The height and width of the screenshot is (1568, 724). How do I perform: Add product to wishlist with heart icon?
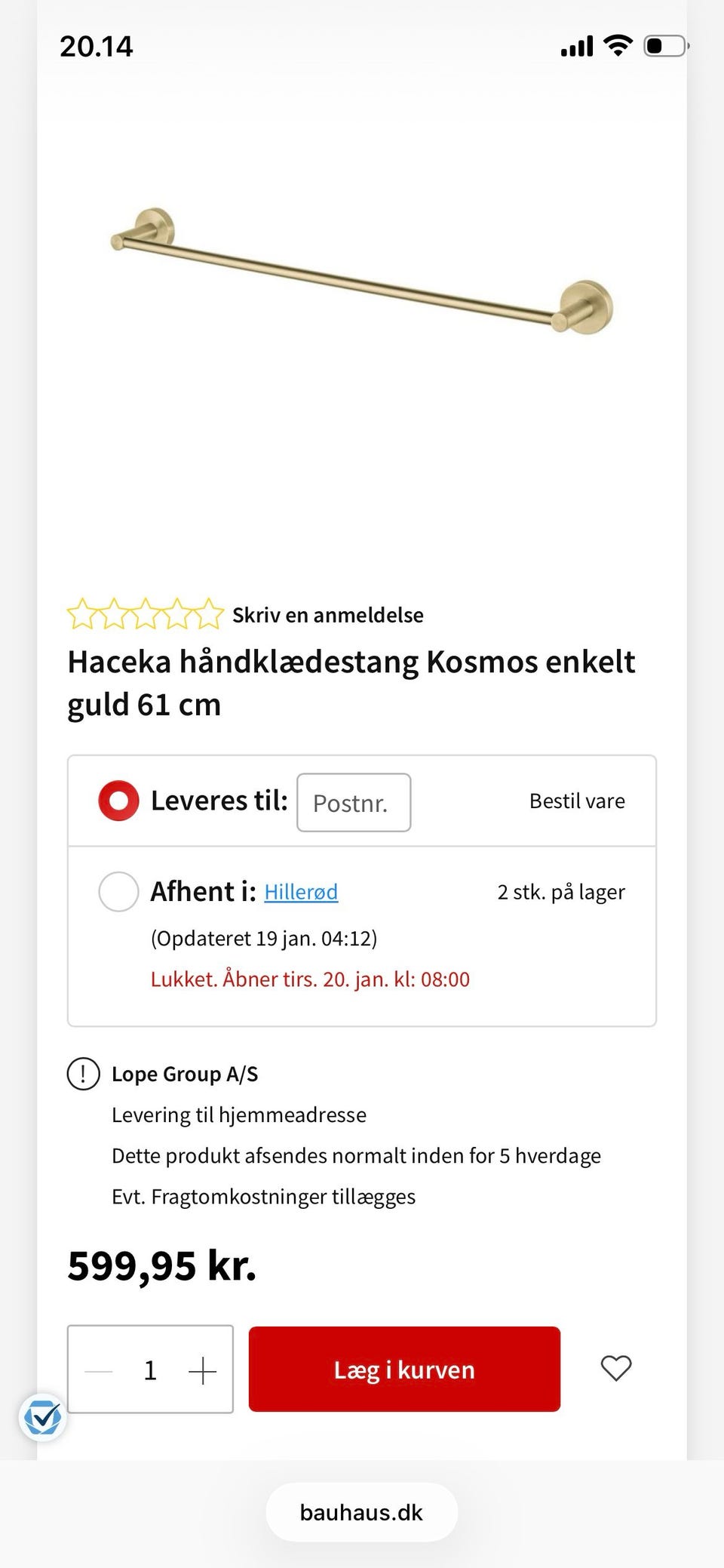click(x=615, y=1368)
